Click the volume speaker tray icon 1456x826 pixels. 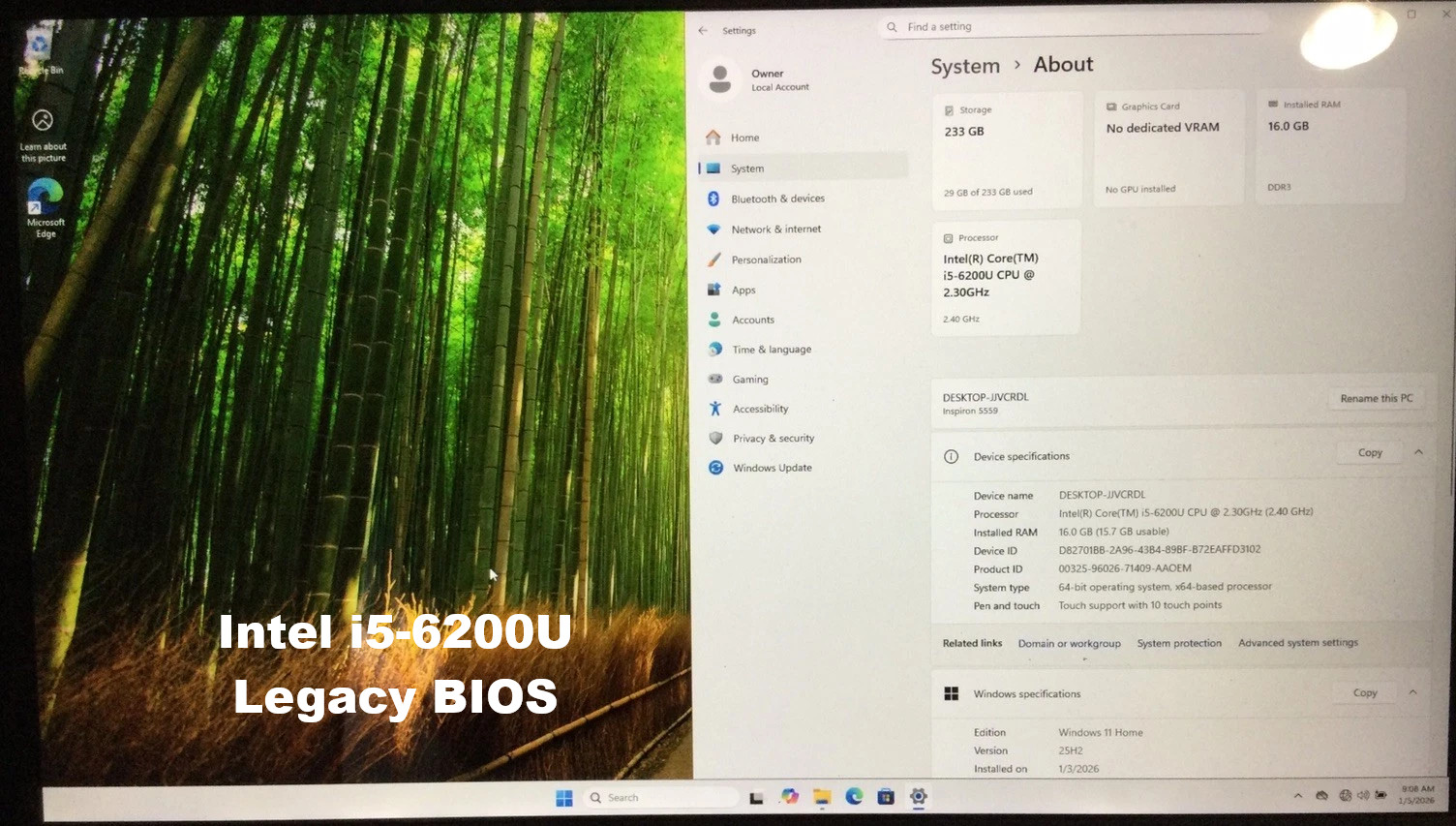pos(1363,795)
